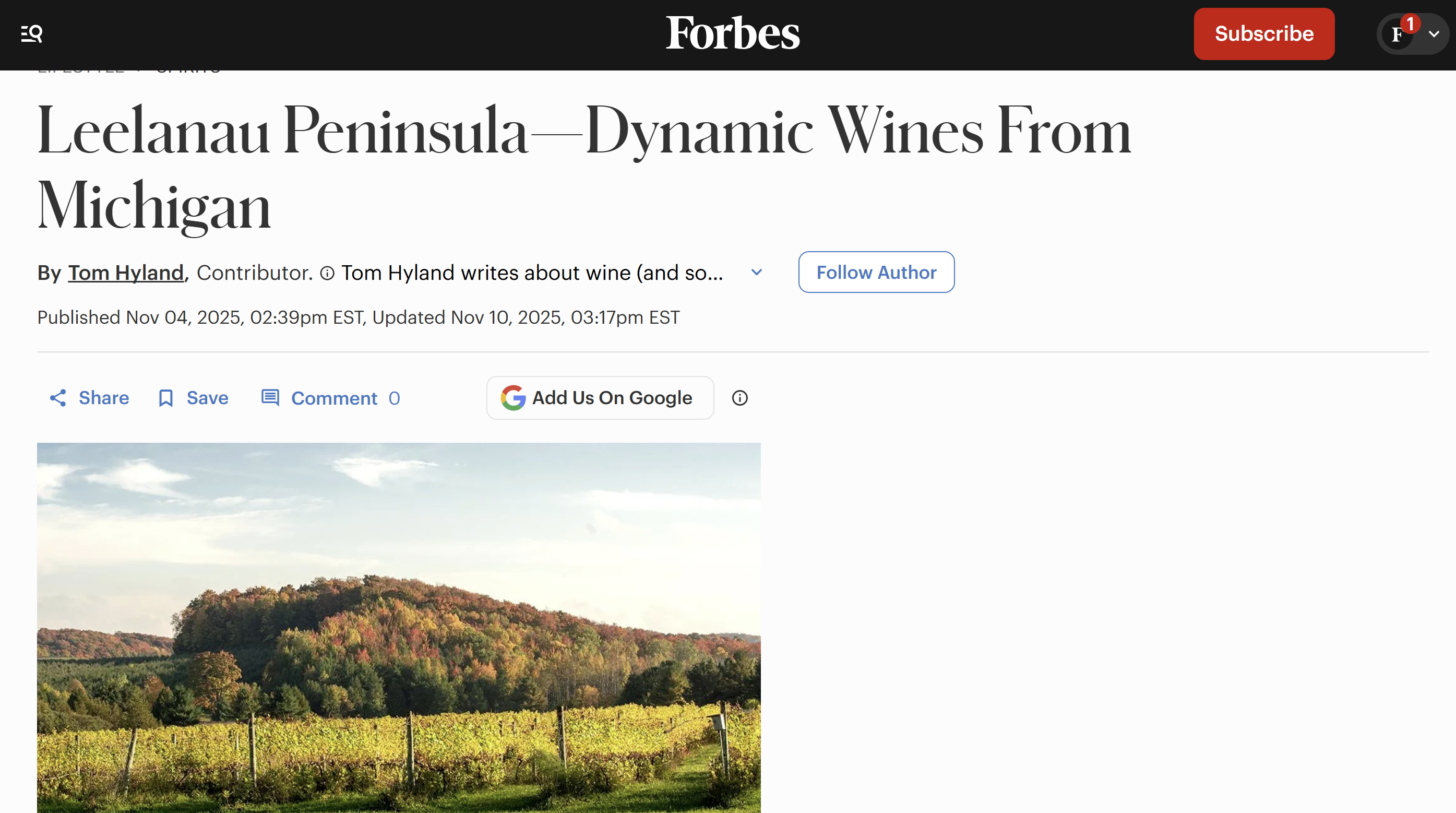Open the search panel
This screenshot has width=1456, height=813.
coord(31,34)
